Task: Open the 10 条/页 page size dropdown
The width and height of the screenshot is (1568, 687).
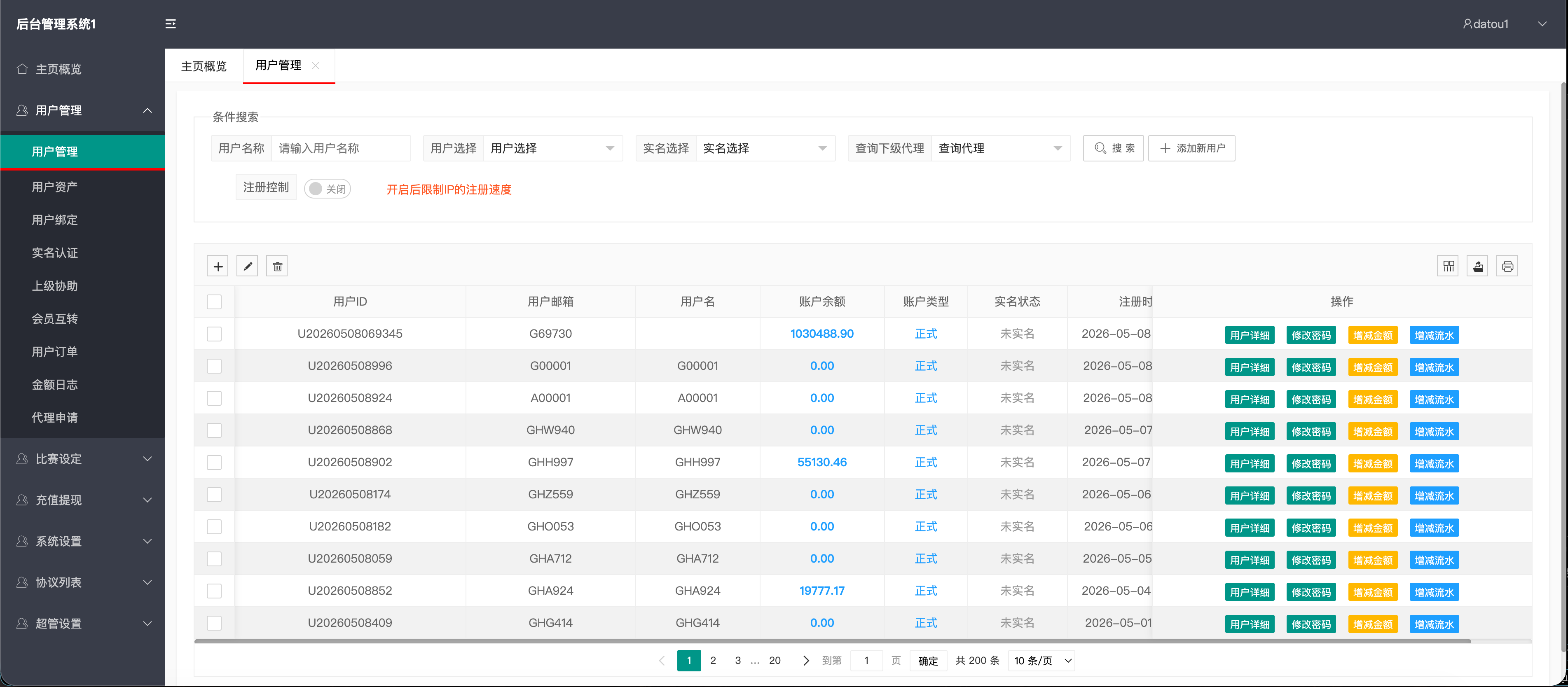Action: point(1041,661)
